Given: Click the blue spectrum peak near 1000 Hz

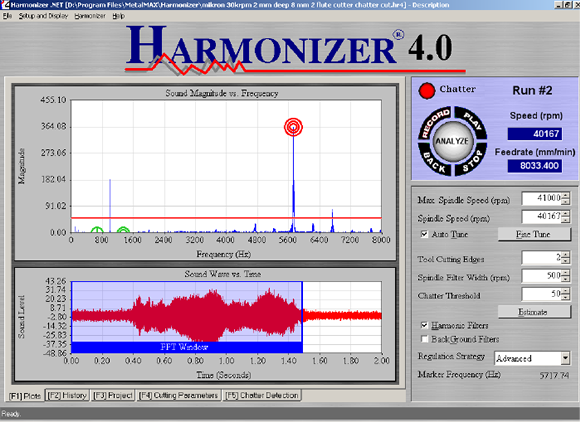Looking at the screenshot, I should point(110,205).
